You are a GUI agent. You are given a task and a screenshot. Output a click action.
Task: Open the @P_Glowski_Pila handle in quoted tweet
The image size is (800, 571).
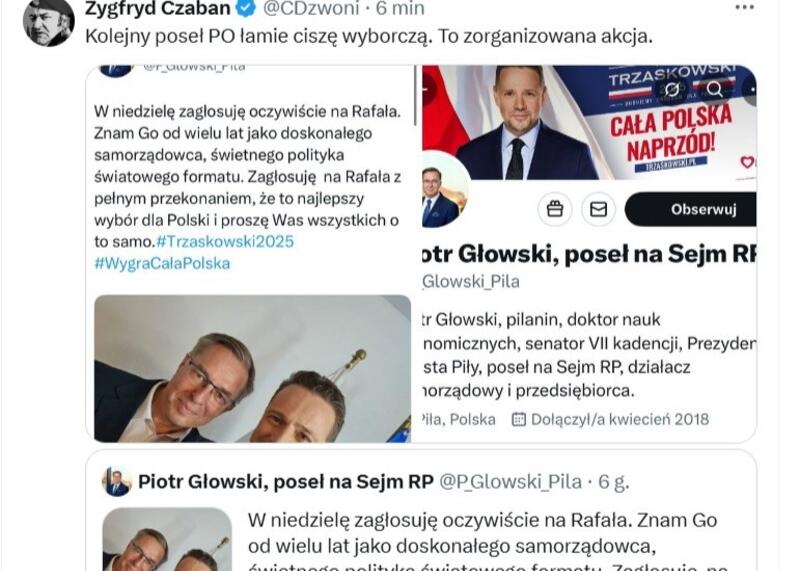[x=510, y=482]
